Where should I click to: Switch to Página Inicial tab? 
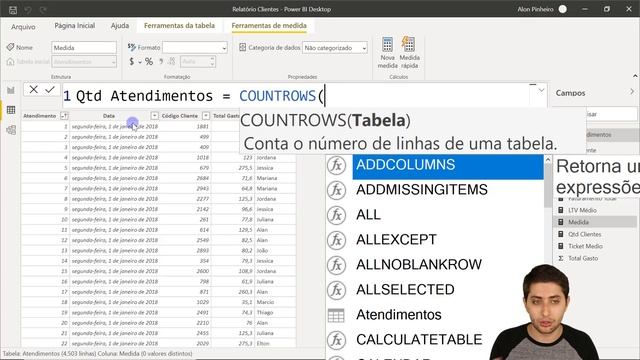(75, 26)
